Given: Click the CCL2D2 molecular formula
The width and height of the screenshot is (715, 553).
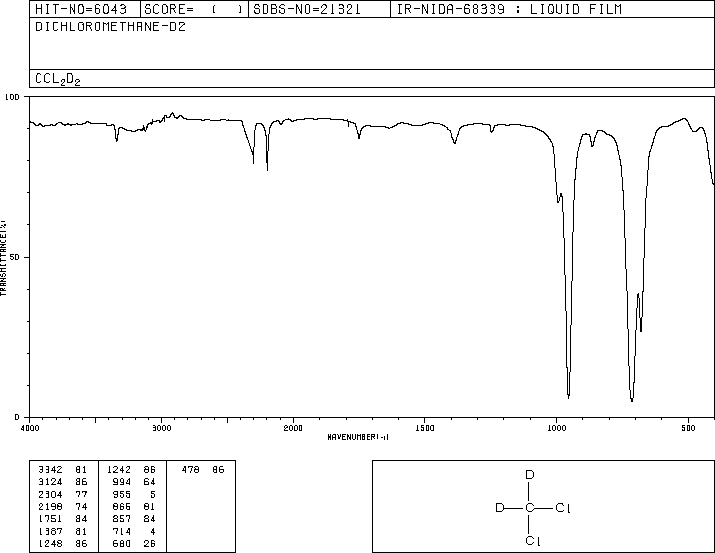Looking at the screenshot, I should tap(57, 79).
